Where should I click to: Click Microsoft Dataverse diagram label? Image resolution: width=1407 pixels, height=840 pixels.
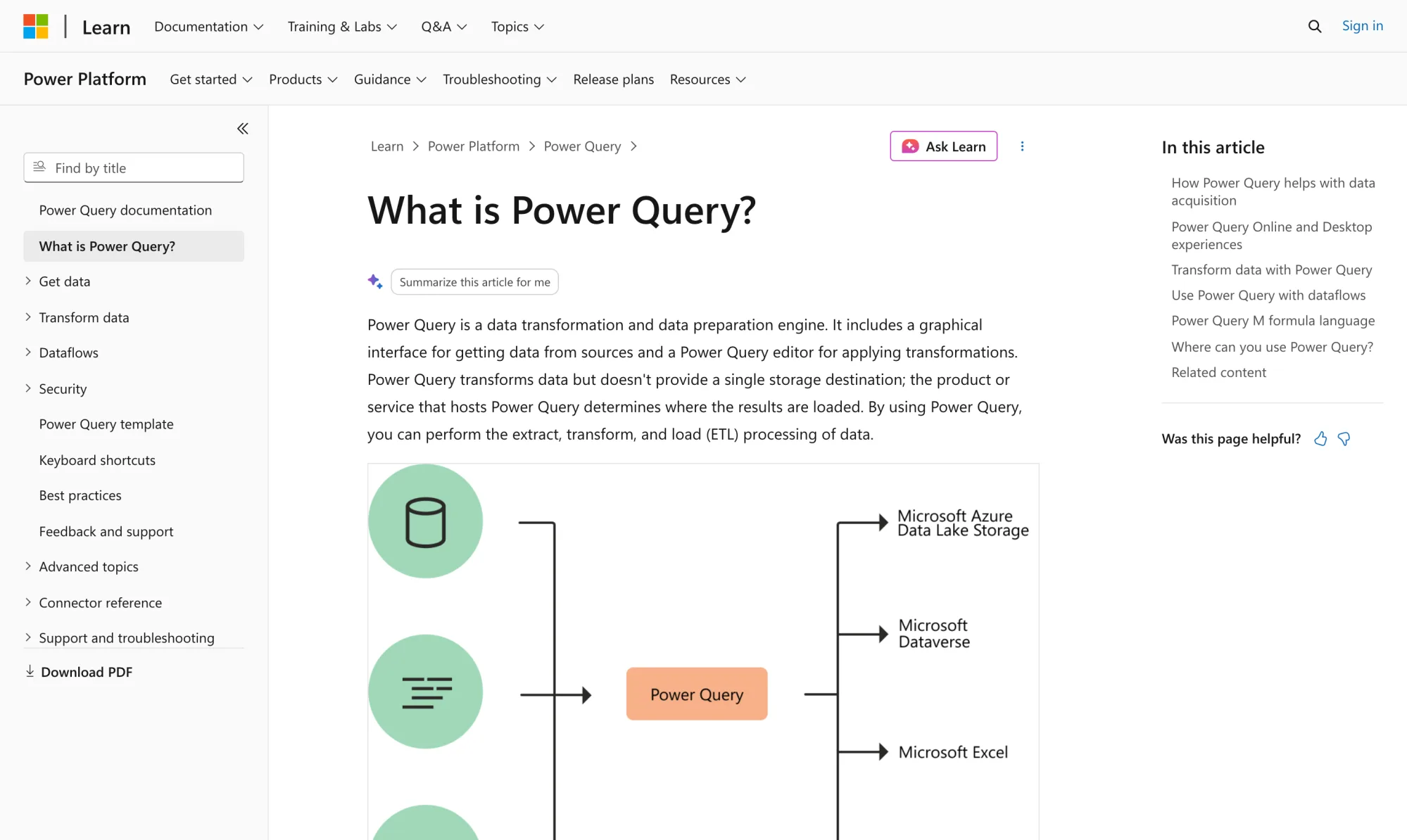(934, 634)
